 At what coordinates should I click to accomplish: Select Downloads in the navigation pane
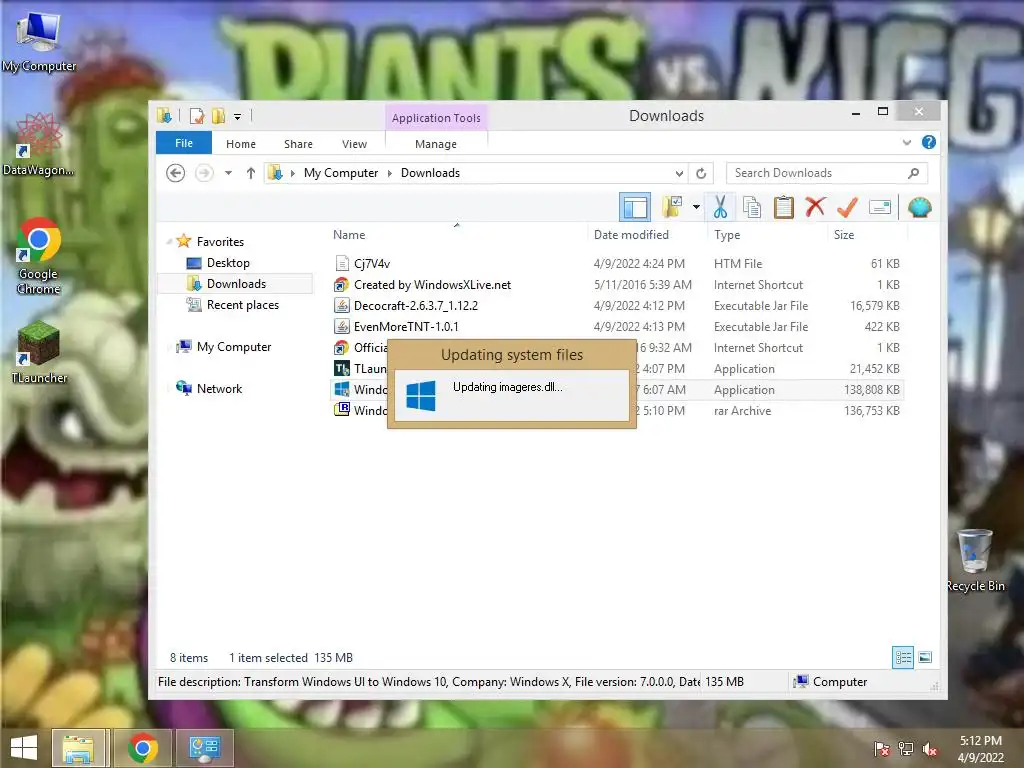[x=236, y=283]
